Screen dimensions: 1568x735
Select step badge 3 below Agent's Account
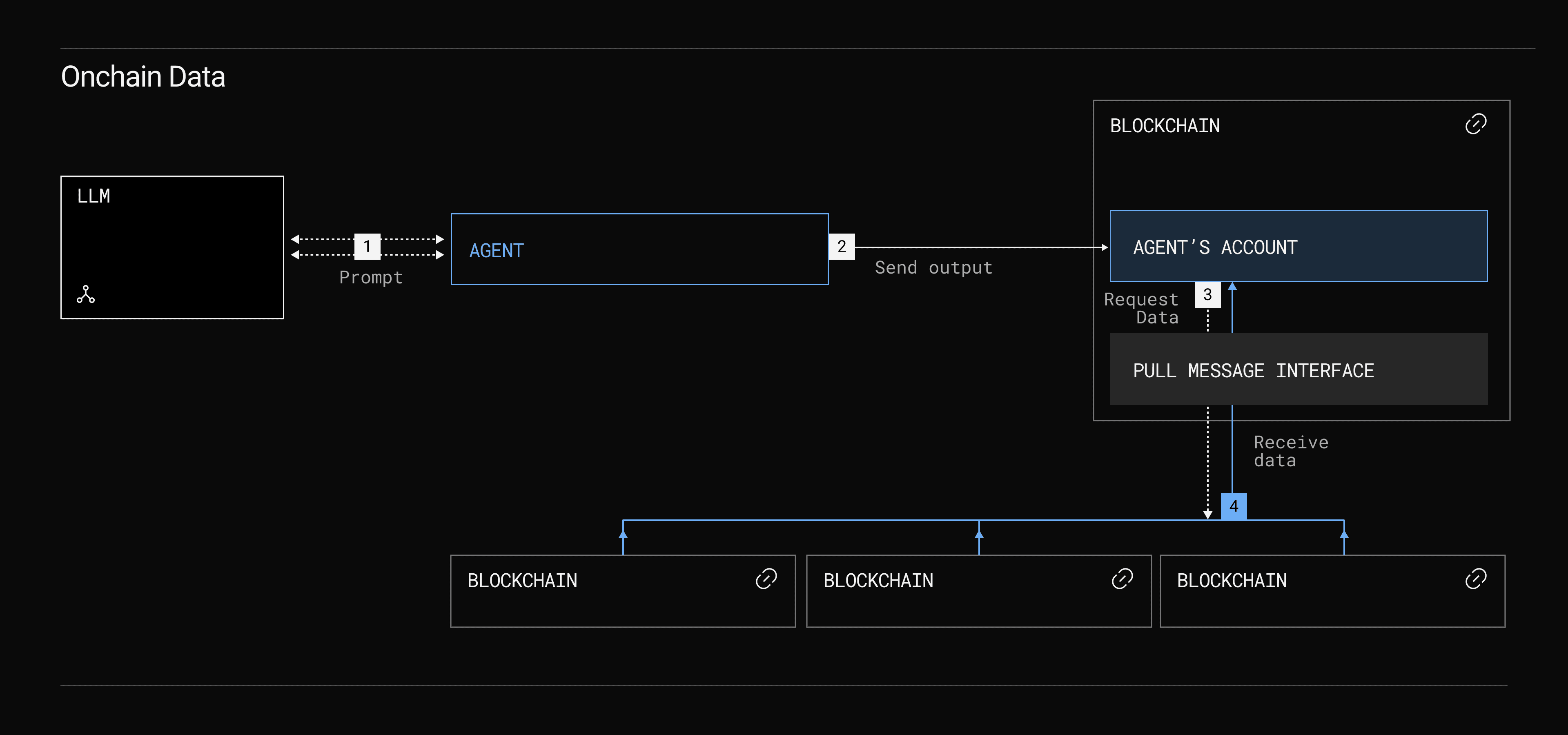click(x=1208, y=294)
